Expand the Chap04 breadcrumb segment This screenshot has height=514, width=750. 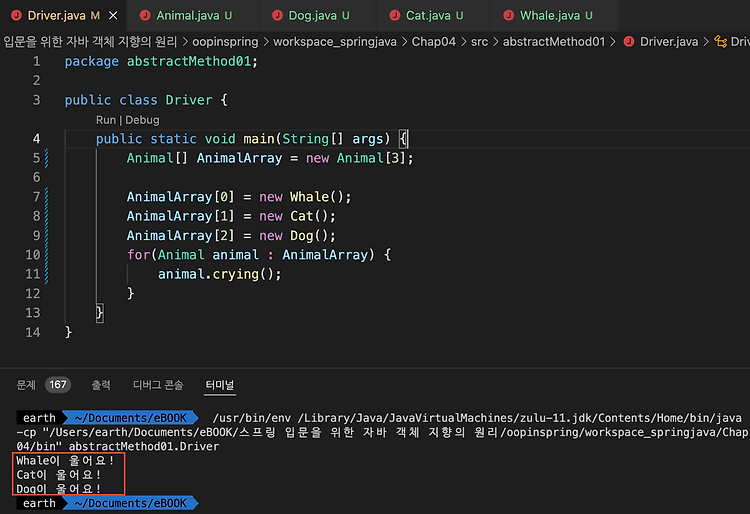(x=434, y=42)
